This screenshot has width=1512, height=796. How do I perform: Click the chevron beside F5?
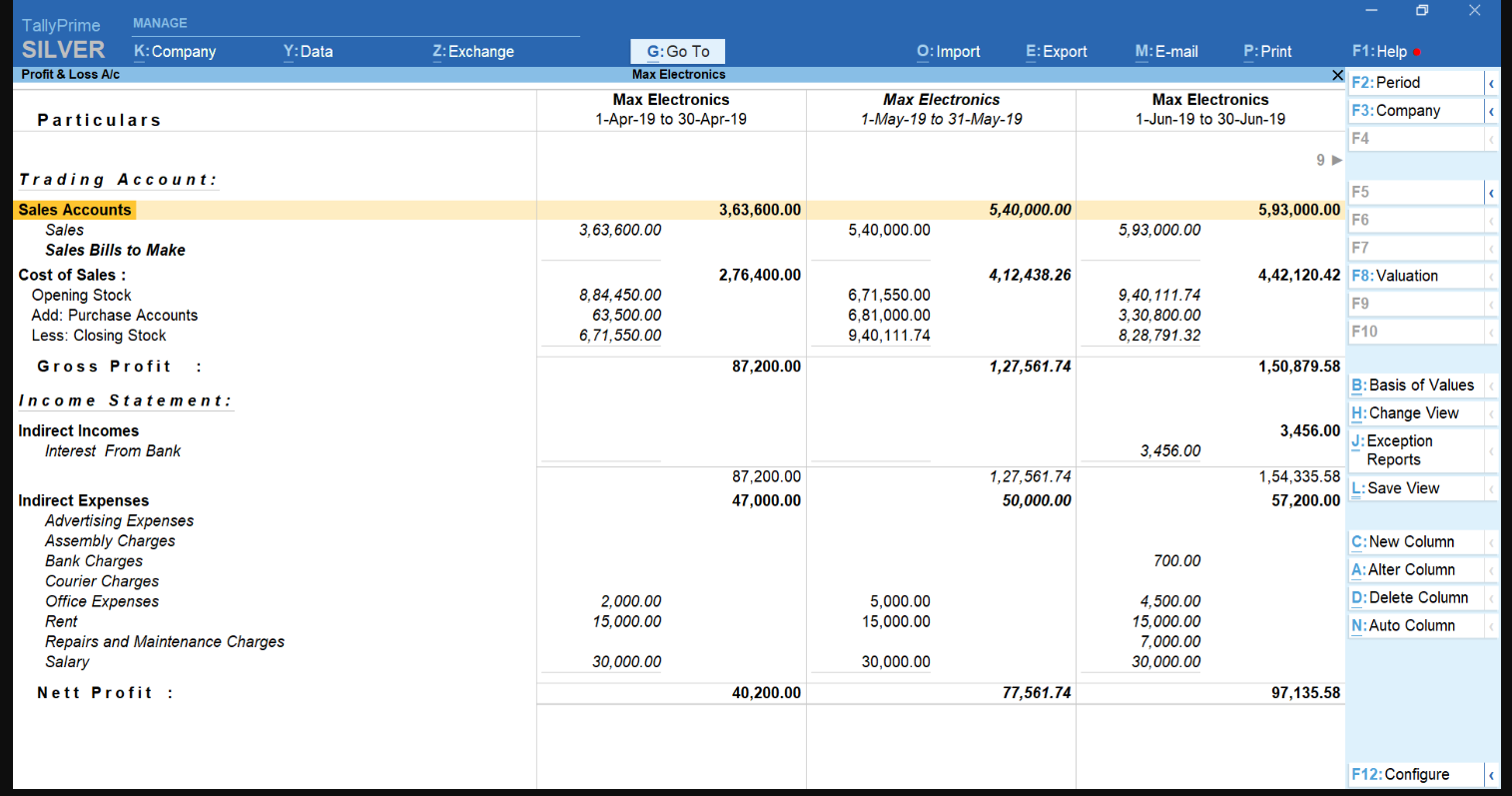click(1491, 193)
